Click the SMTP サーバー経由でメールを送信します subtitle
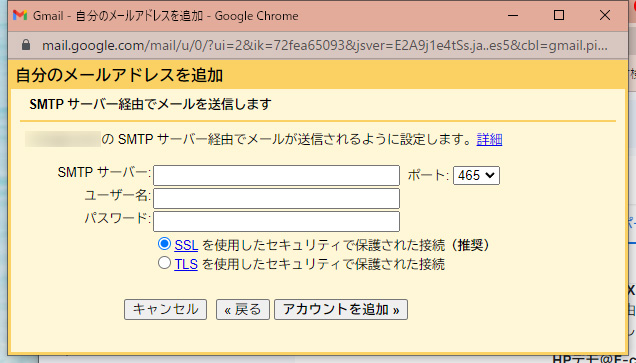 click(x=150, y=105)
